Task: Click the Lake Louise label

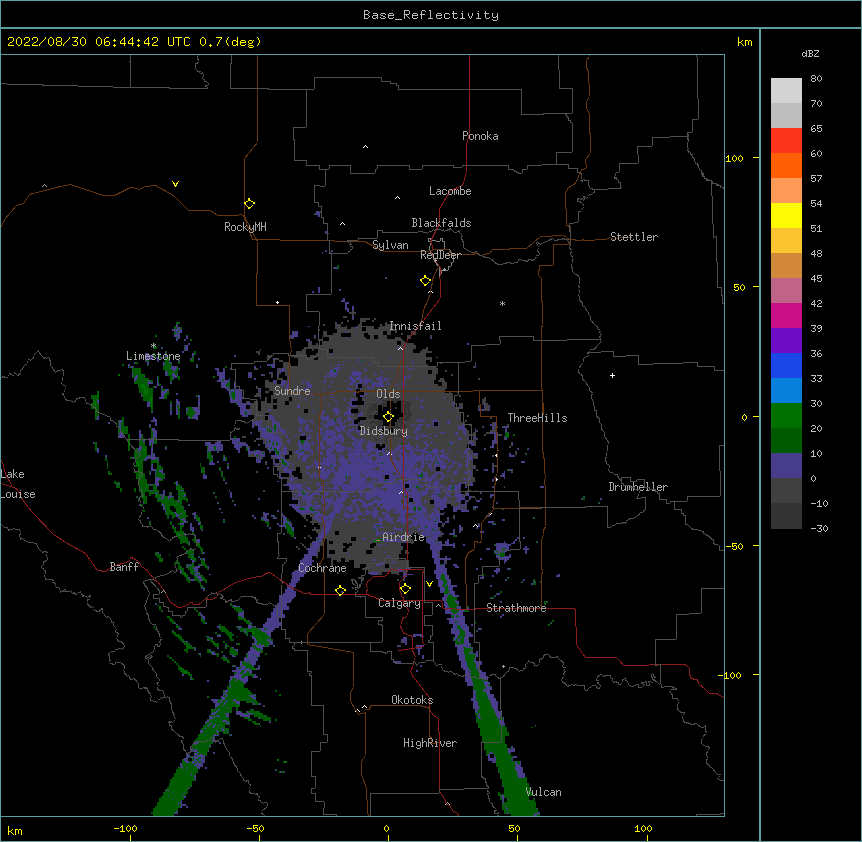Action: [16, 484]
